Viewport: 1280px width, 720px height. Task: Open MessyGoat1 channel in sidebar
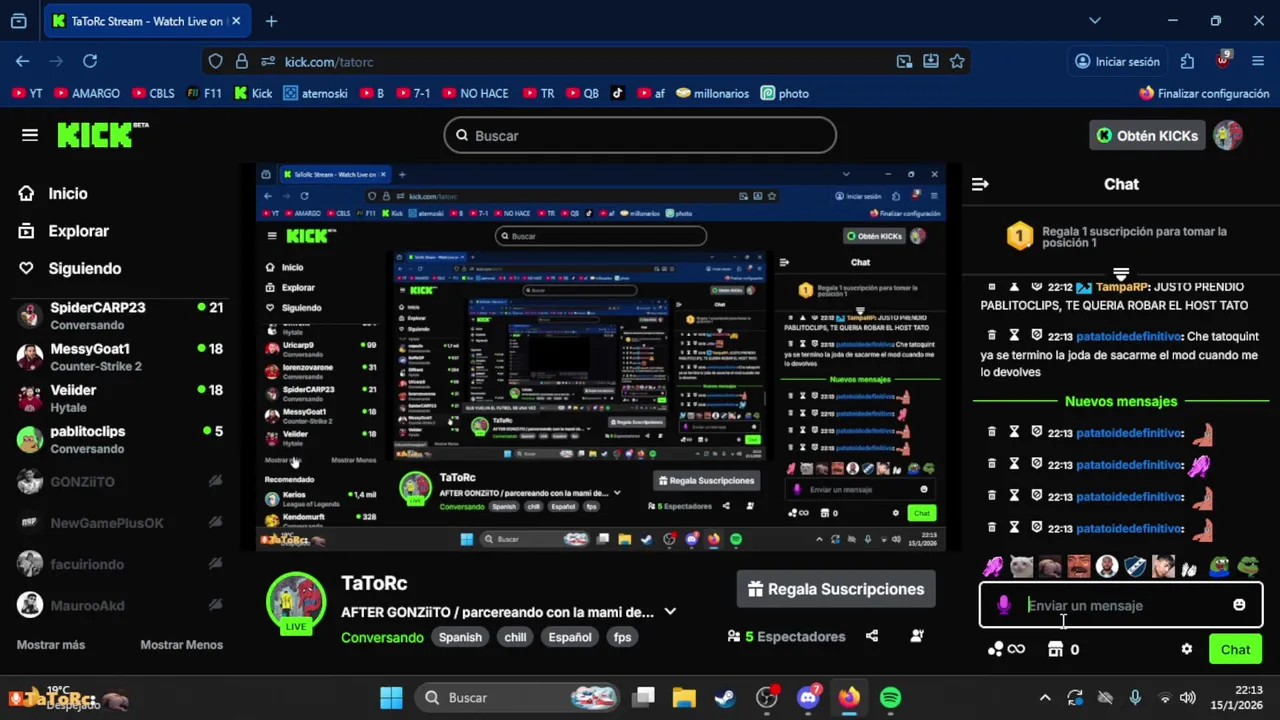(x=120, y=357)
